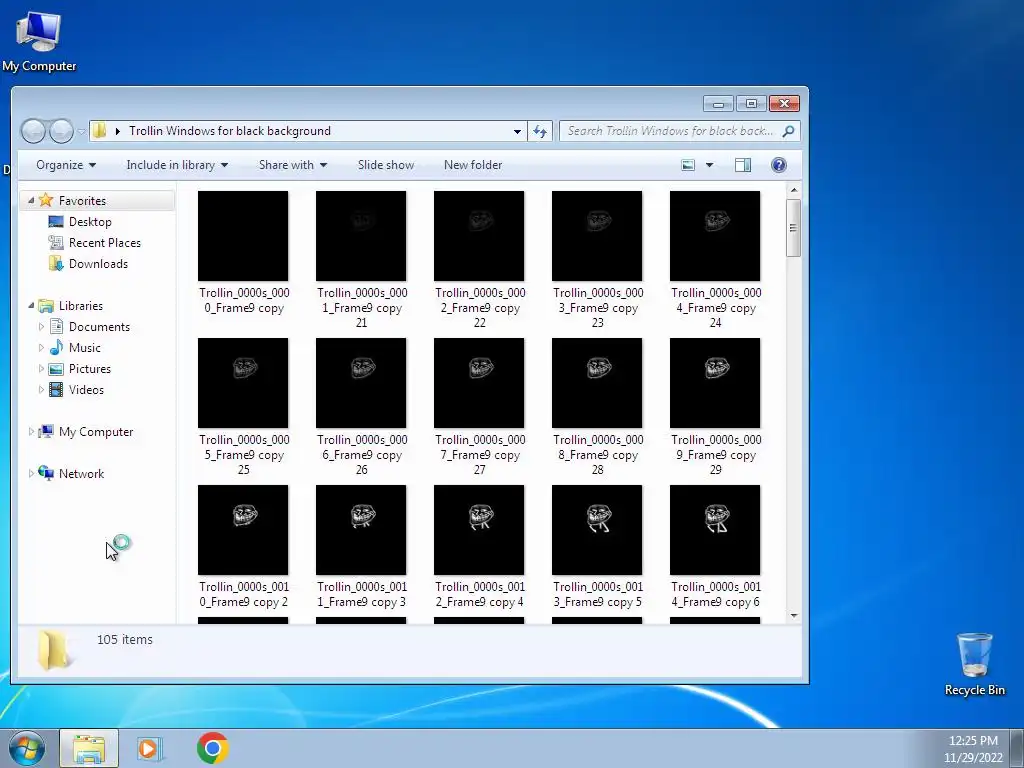Select the Downloads folder icon
The width and height of the screenshot is (1024, 768).
(x=56, y=264)
